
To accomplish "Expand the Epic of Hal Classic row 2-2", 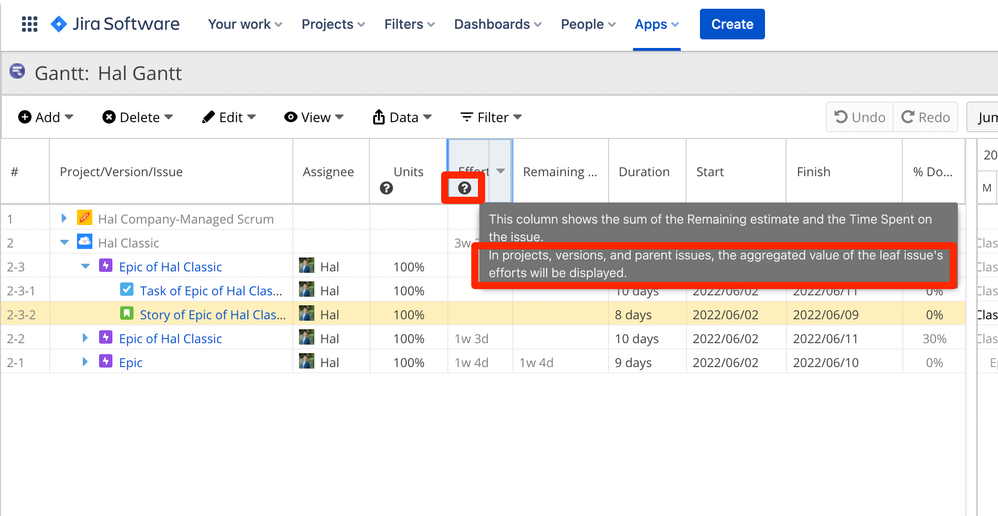I will (85, 338).
